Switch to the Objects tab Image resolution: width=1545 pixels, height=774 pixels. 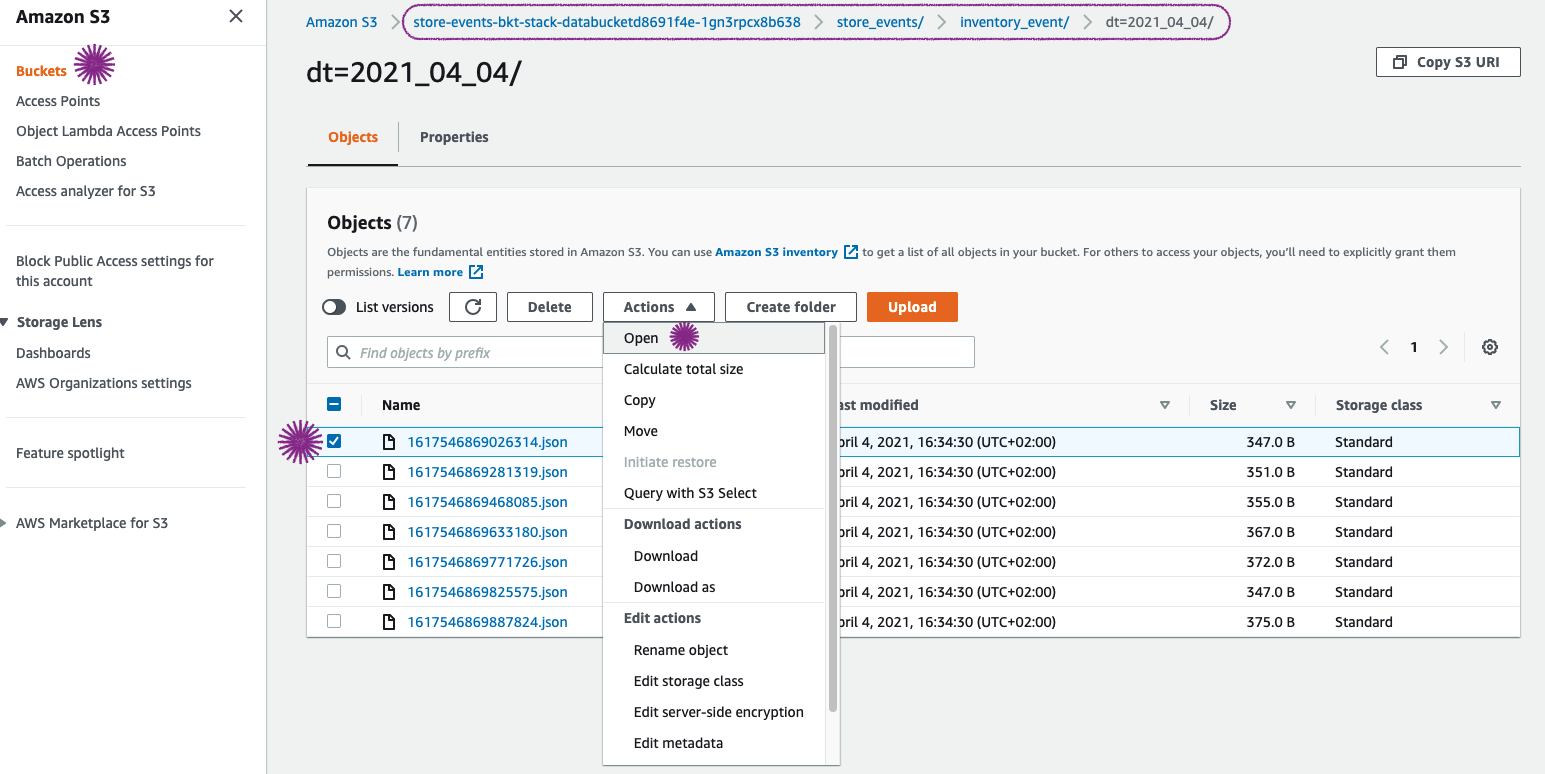click(353, 137)
